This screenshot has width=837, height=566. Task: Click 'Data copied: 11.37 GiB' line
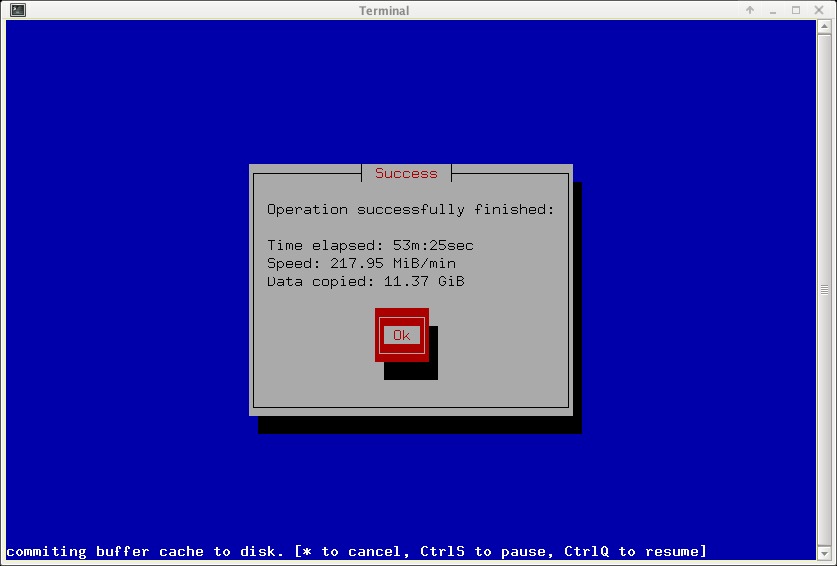coord(366,281)
